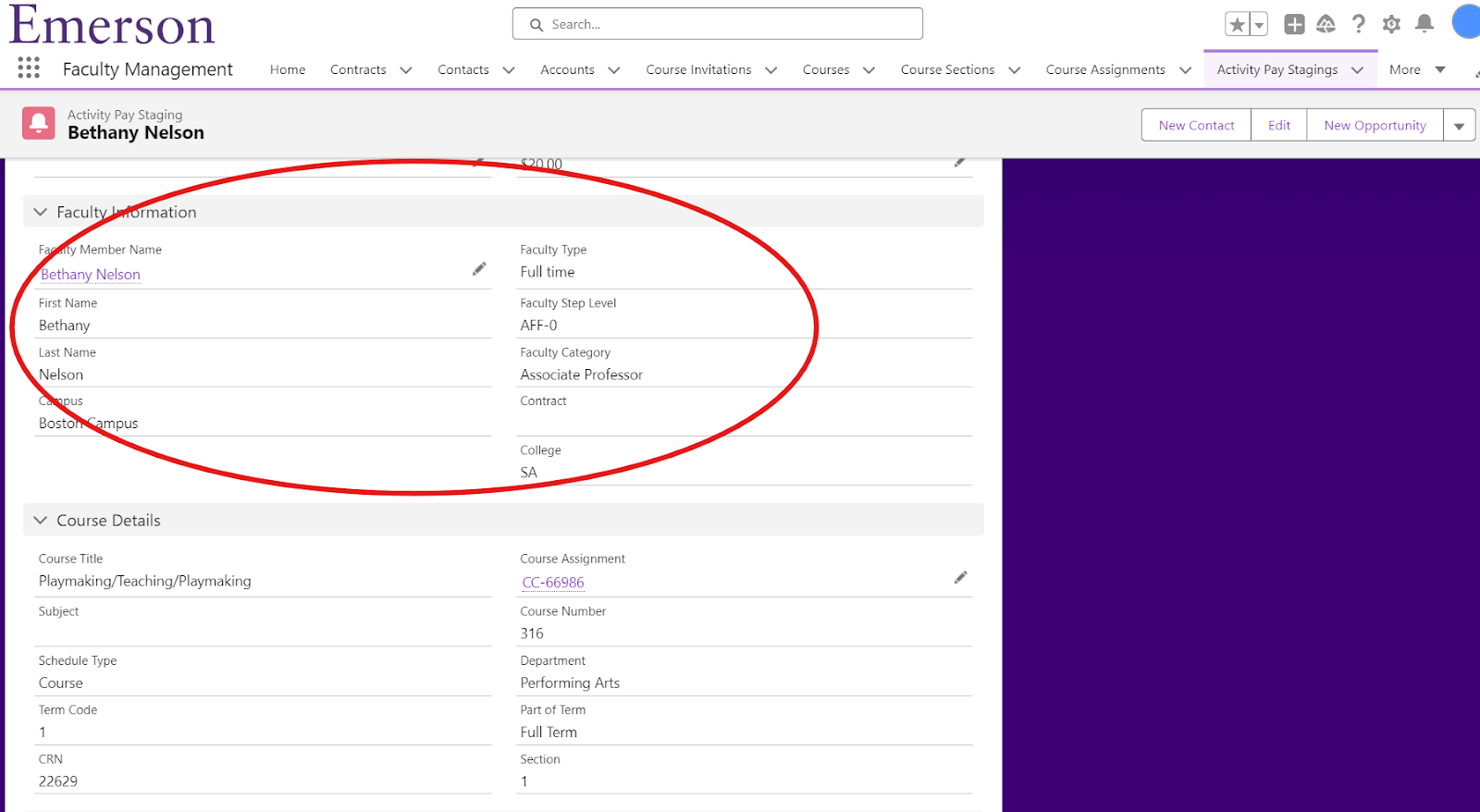The height and width of the screenshot is (812, 1480).
Task: Open the Trailhead guidance icon
Action: [x=1326, y=24]
